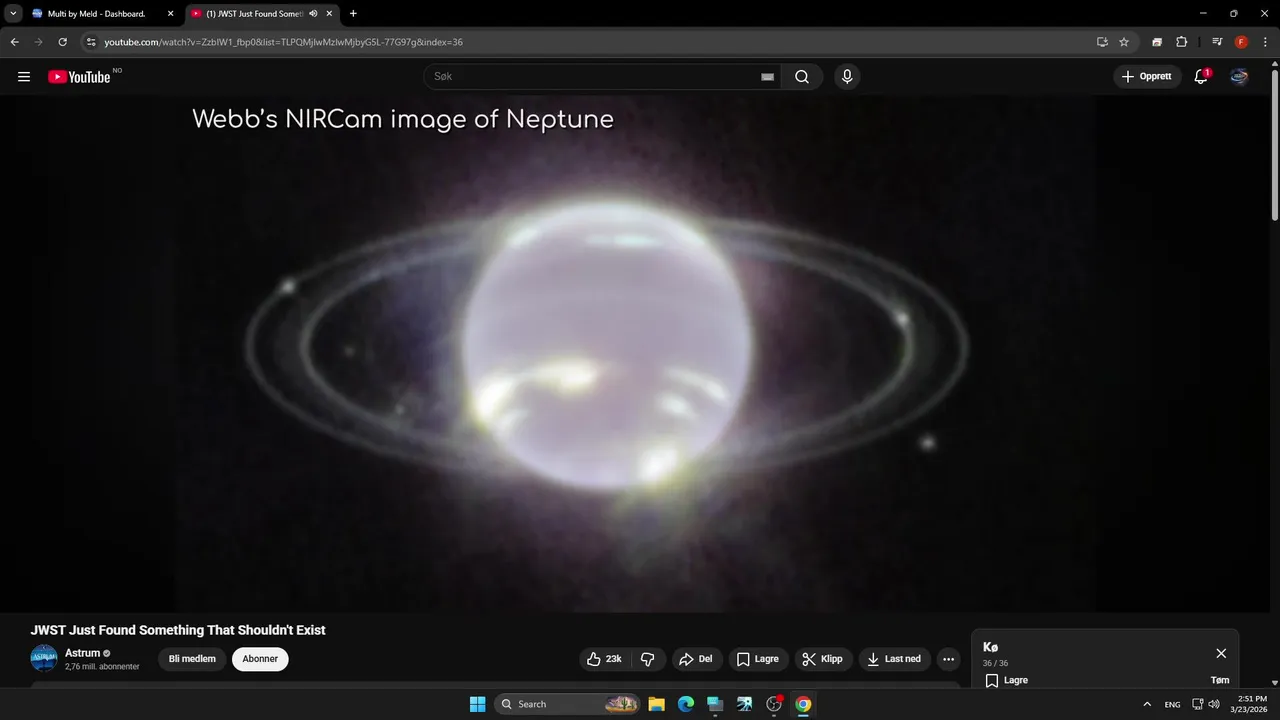Open the Windows Start menu
1280x720 pixels.
(478, 704)
